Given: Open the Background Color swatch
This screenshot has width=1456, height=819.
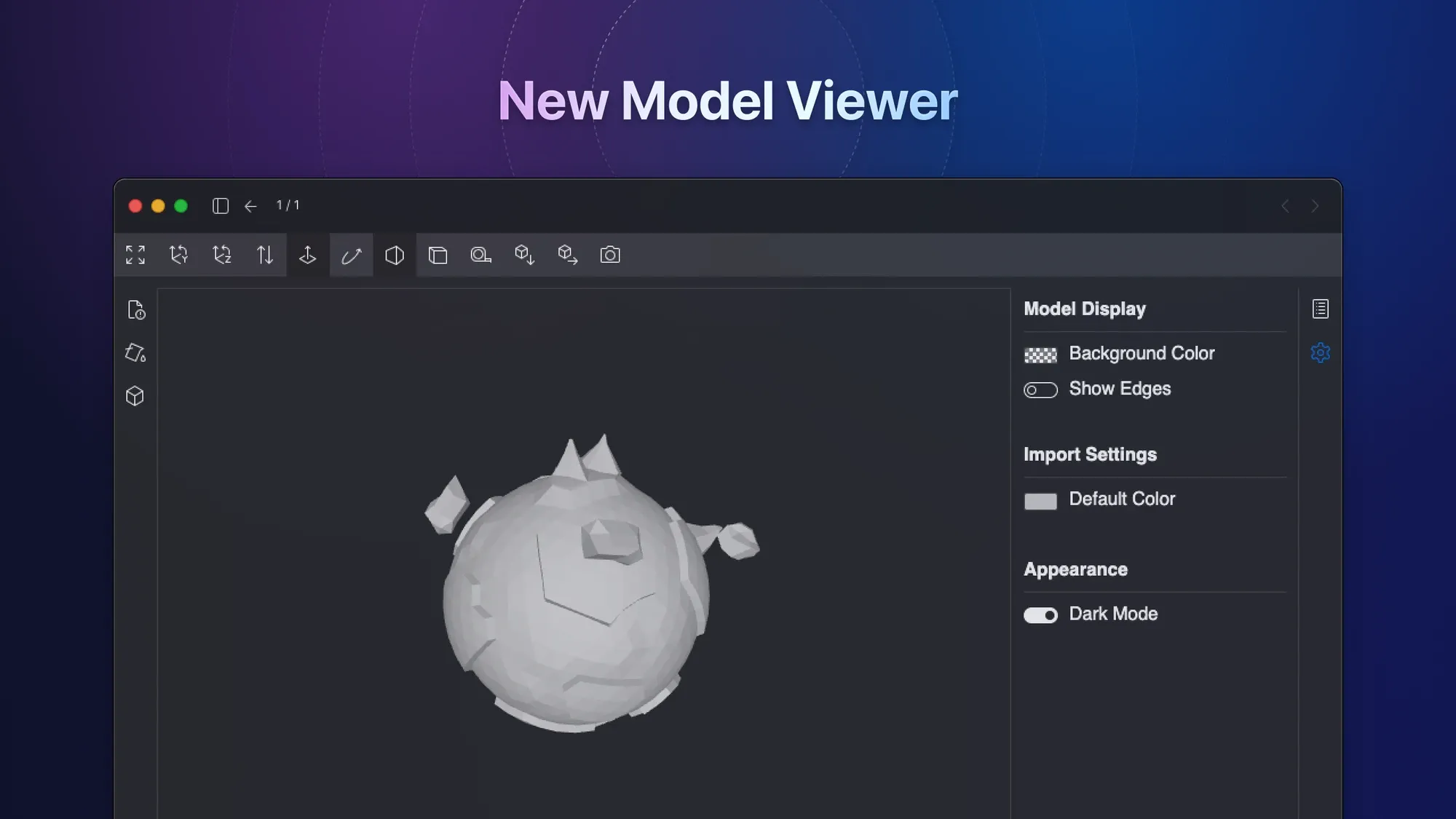Looking at the screenshot, I should (x=1040, y=355).
